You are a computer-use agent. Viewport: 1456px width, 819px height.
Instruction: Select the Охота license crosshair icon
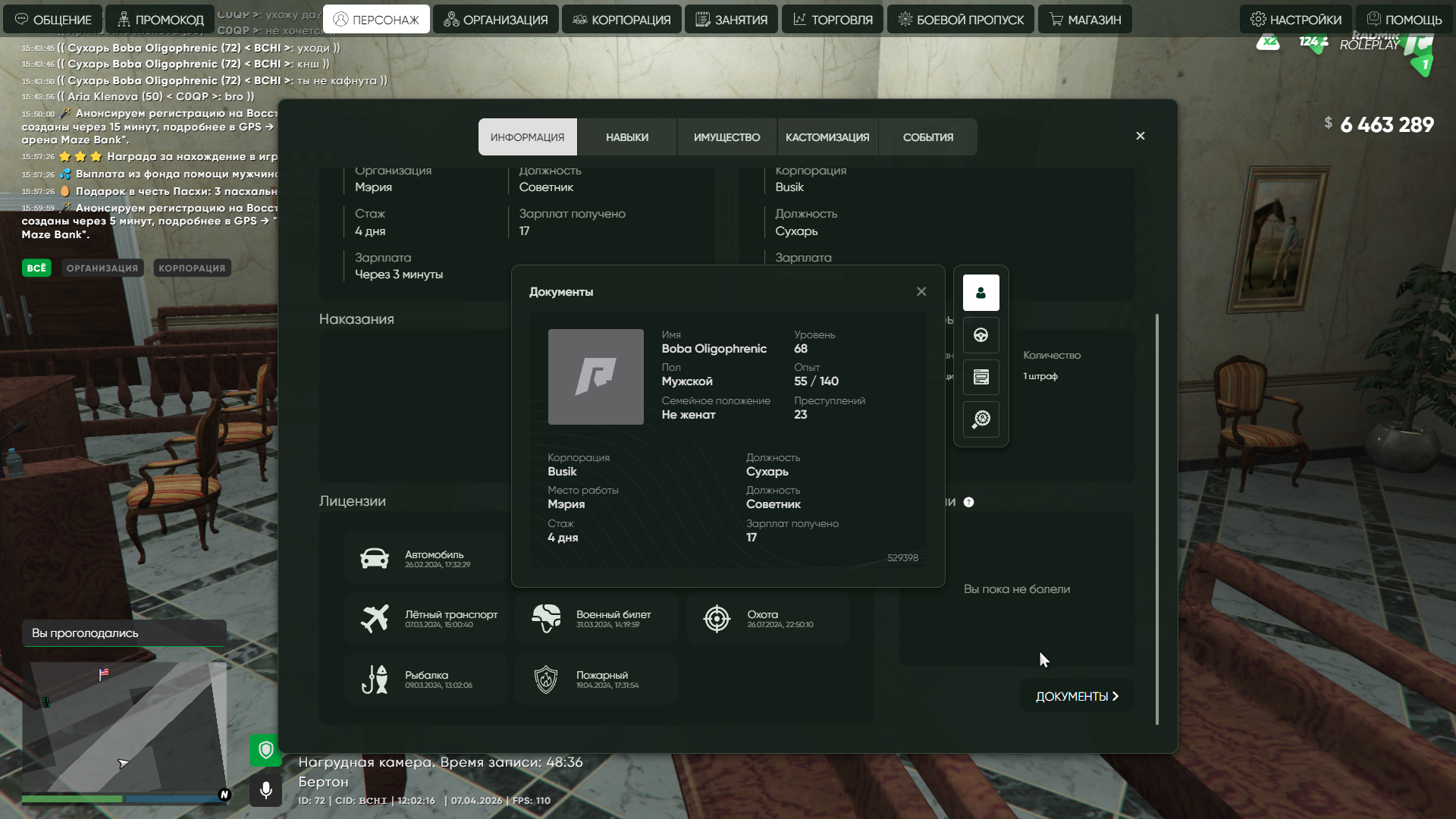click(717, 619)
